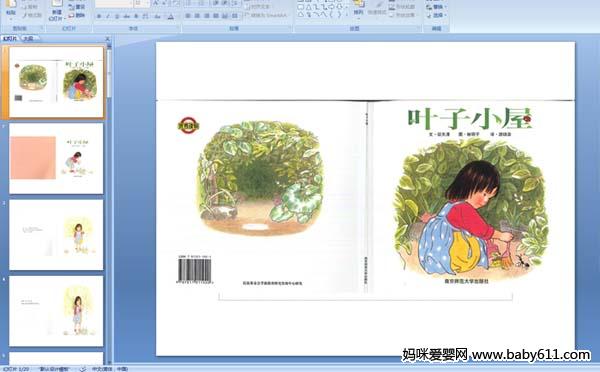Click the Delete slide icon
The image size is (600, 372).
tap(77, 15)
